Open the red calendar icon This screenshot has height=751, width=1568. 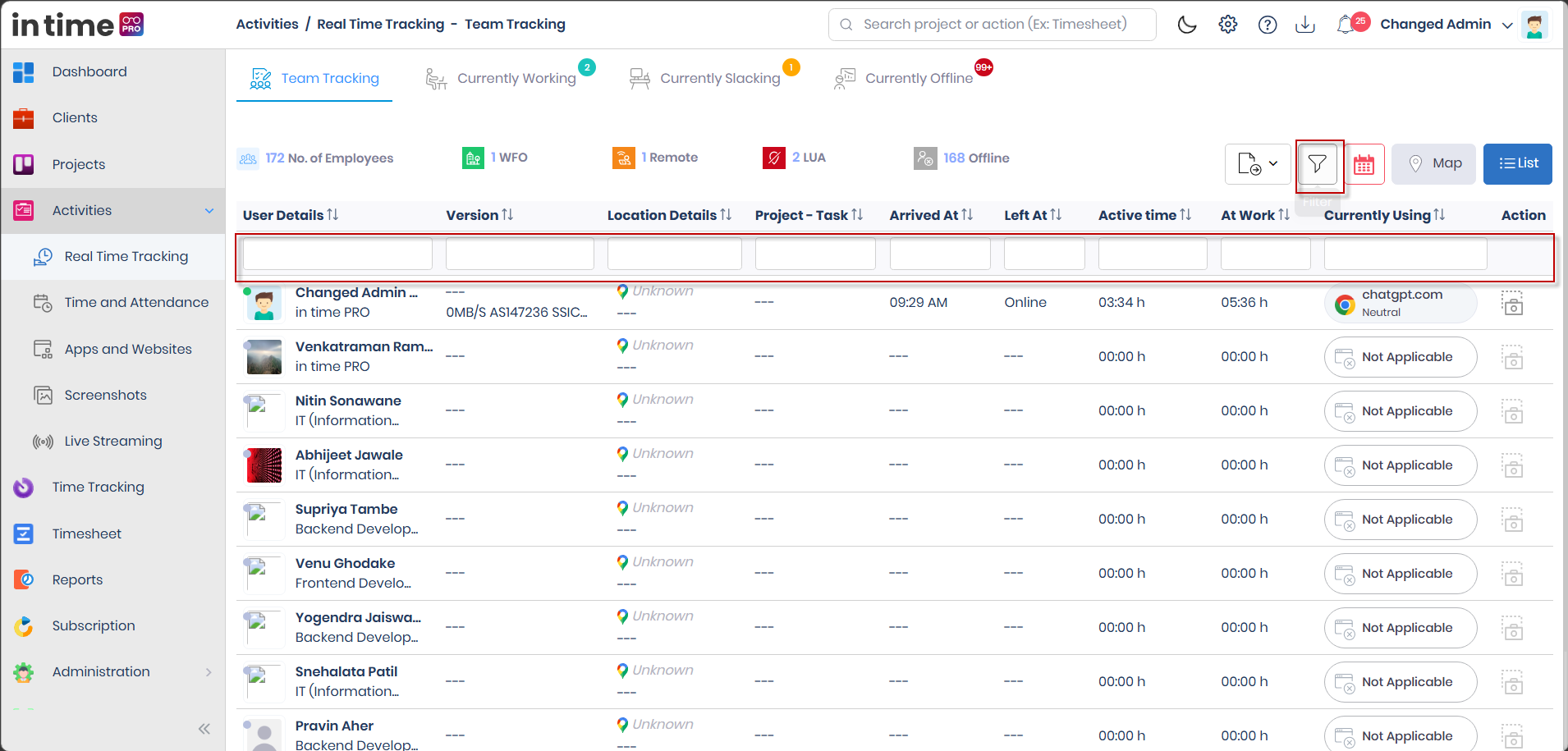pos(1364,164)
